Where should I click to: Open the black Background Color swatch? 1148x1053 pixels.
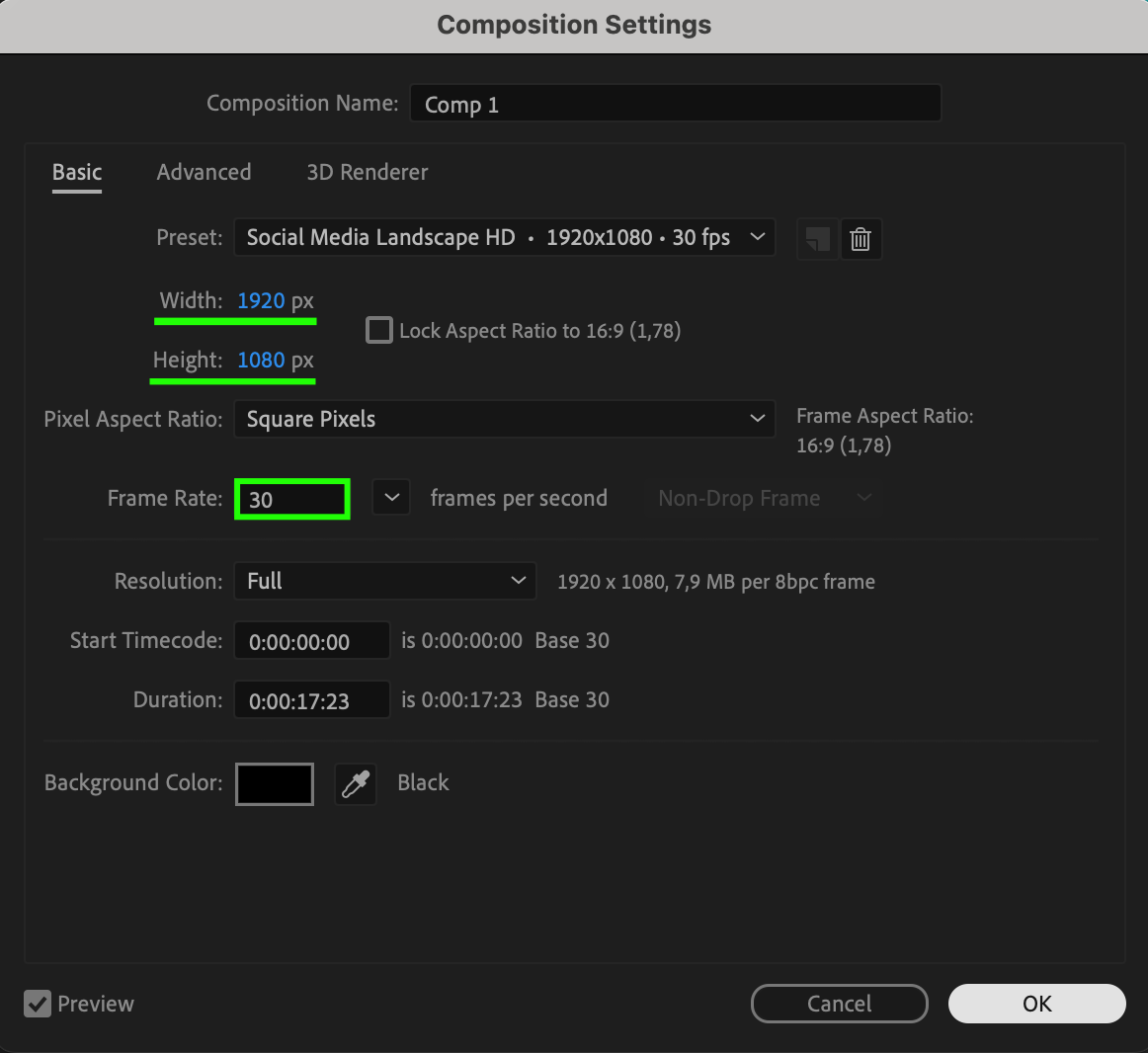275,784
